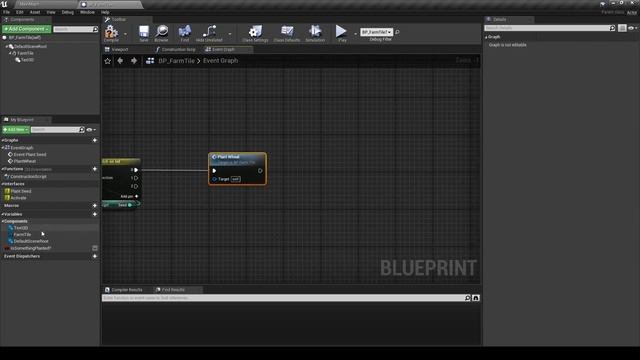Add a new variable with Variables plus icon

[x=95, y=214]
